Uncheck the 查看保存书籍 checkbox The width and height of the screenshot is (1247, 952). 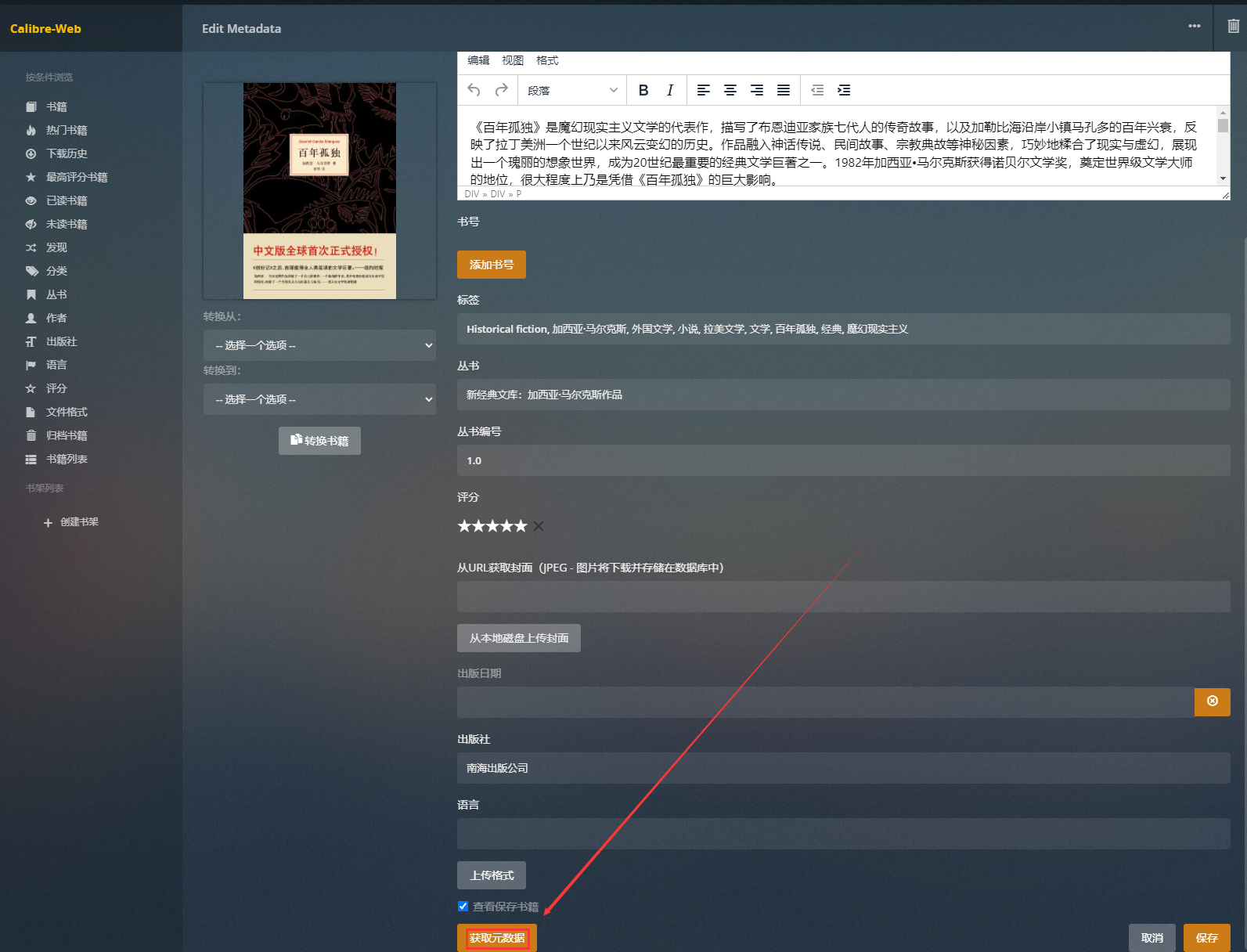point(463,907)
